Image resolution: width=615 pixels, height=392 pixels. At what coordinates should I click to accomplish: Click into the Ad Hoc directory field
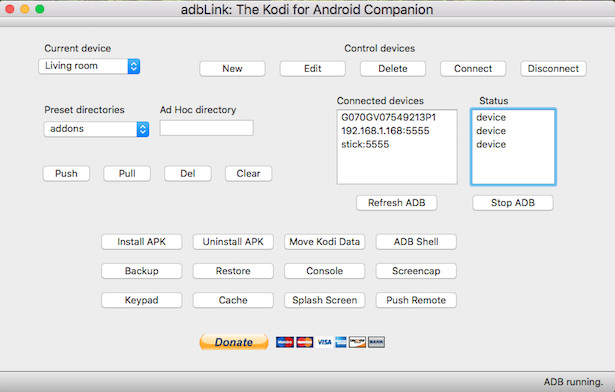[206, 128]
